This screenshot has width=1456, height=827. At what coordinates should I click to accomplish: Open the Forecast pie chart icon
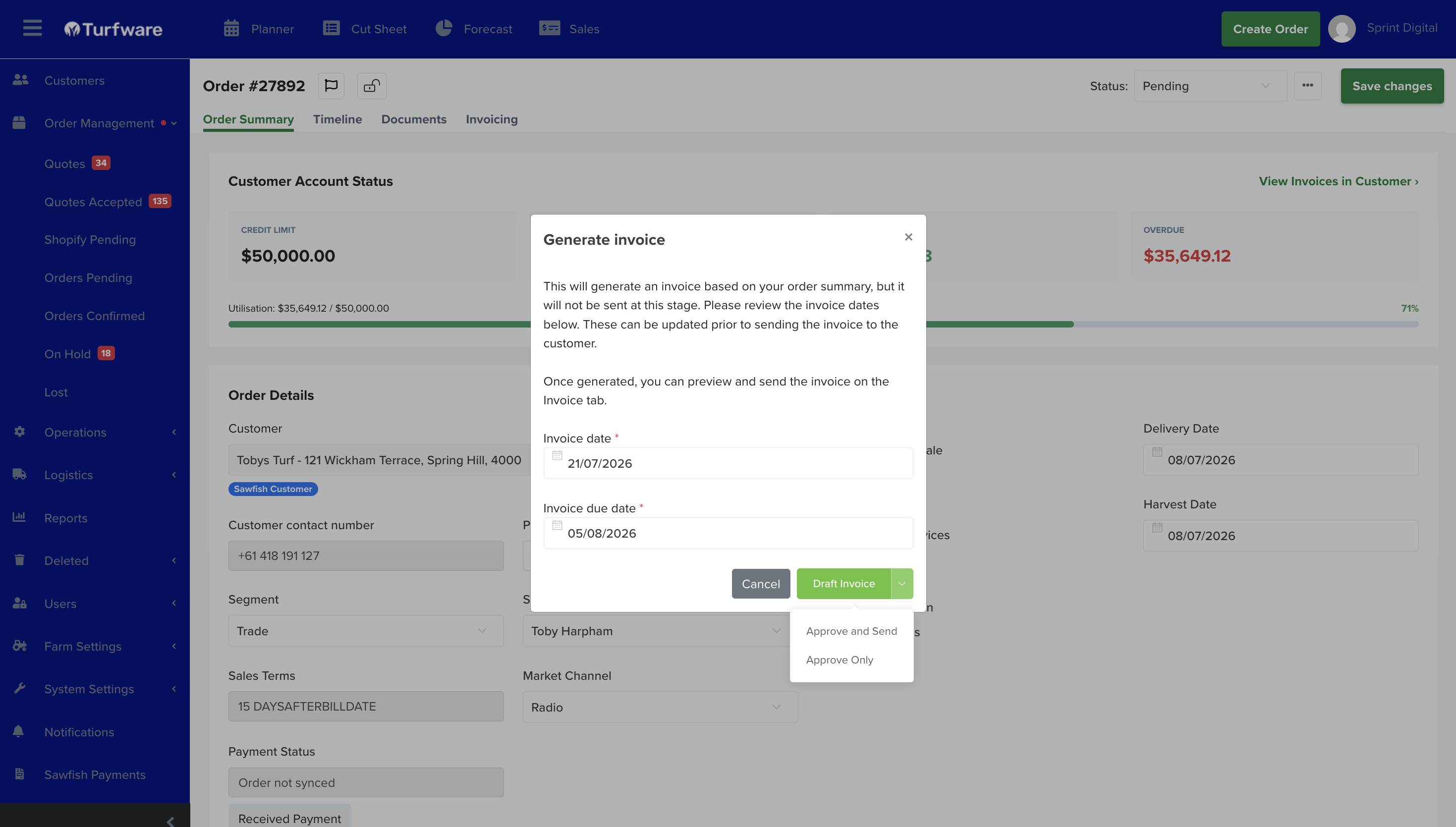(x=444, y=28)
